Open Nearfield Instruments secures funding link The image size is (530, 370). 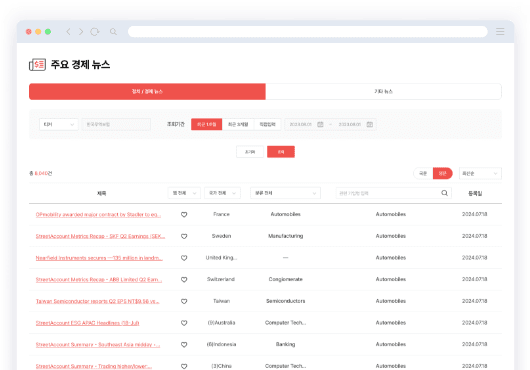tap(99, 258)
